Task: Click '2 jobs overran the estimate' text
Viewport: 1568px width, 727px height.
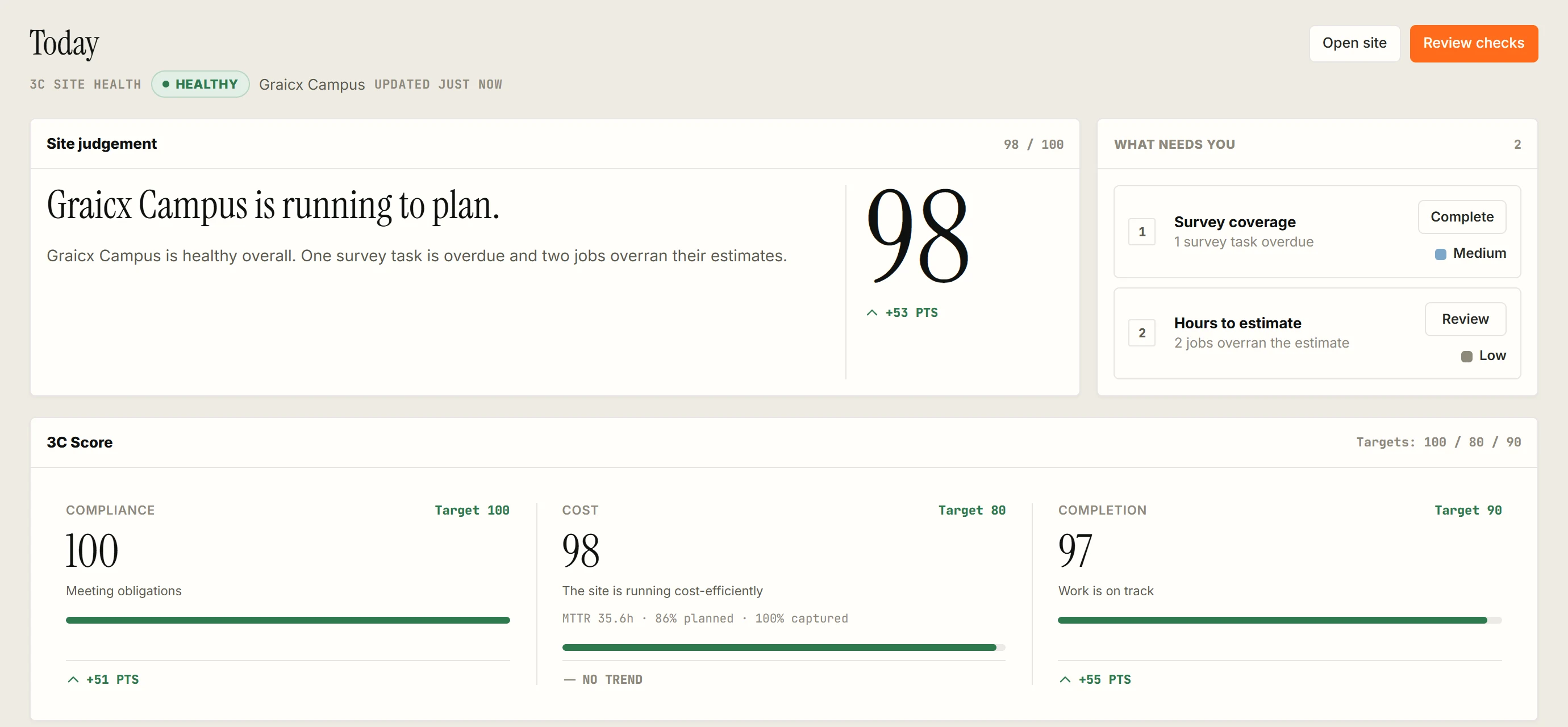Action: point(1261,343)
